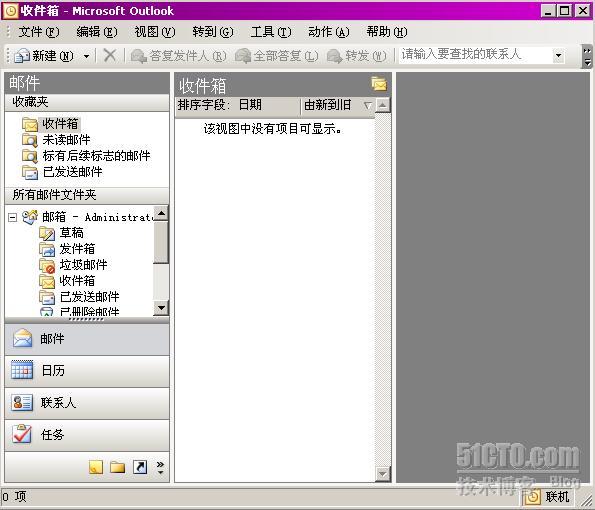Open the Folder List icon at bottom

[118, 467]
